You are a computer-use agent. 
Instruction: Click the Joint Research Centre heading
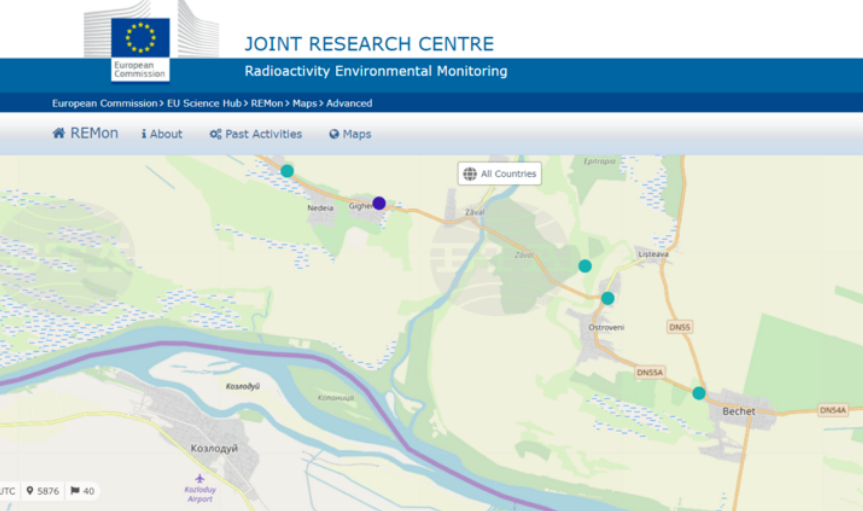tap(369, 44)
